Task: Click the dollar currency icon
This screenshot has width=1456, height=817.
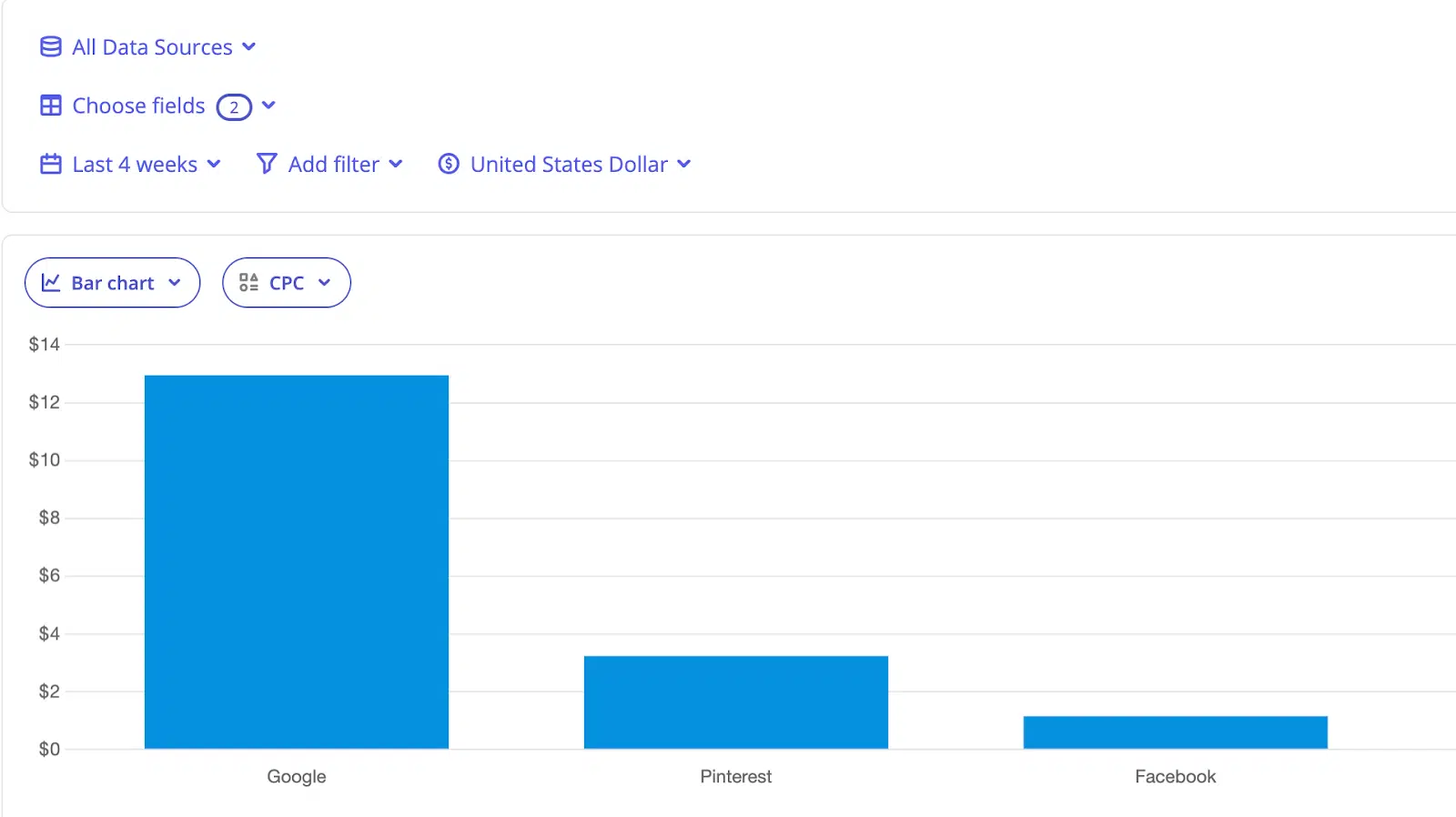Action: 449,164
